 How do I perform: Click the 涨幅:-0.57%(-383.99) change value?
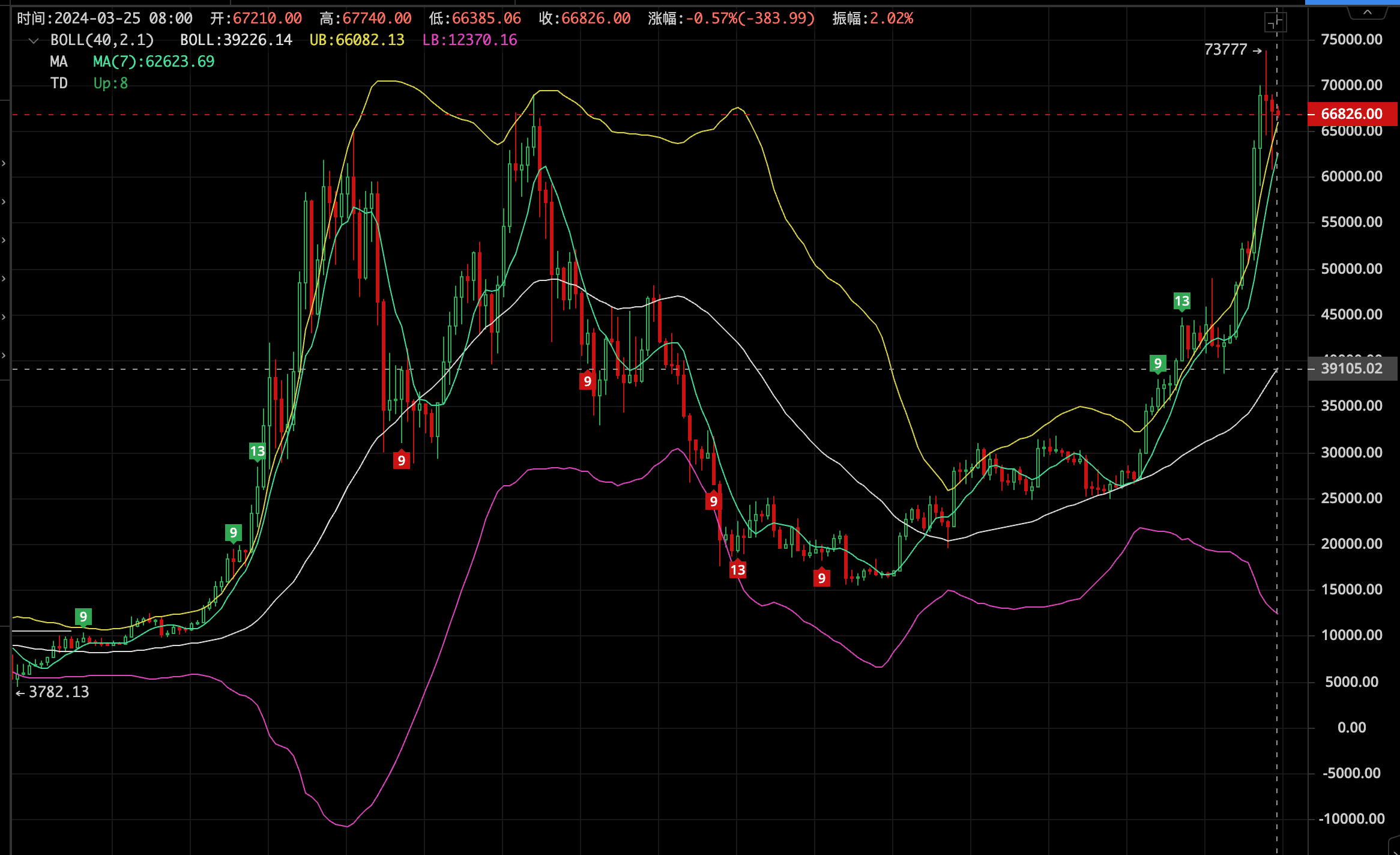731,19
